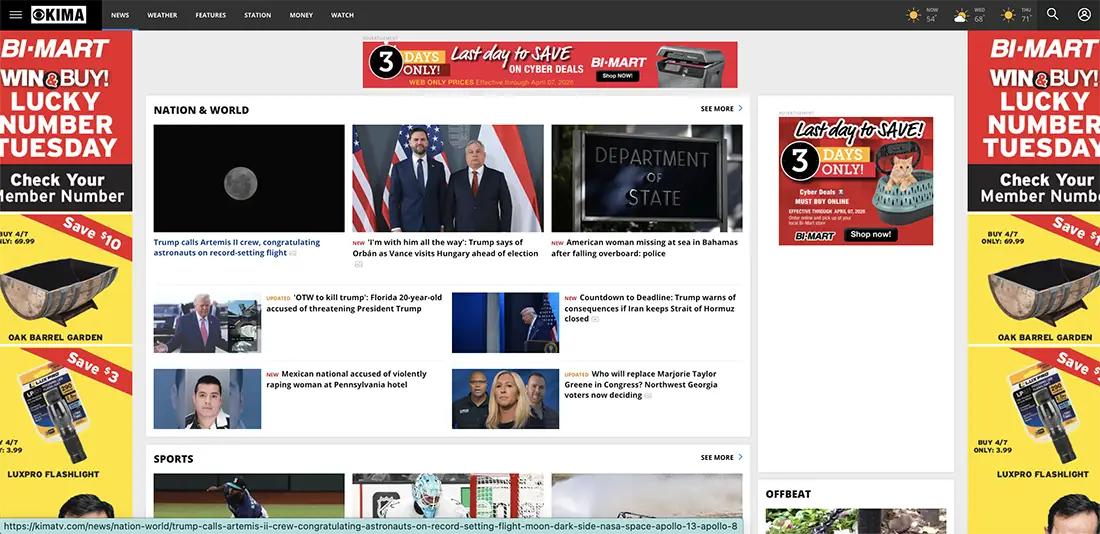This screenshot has width=1100, height=534.
Task: Click the Thursday 71° forecast temperature
Action: tap(1026, 19)
